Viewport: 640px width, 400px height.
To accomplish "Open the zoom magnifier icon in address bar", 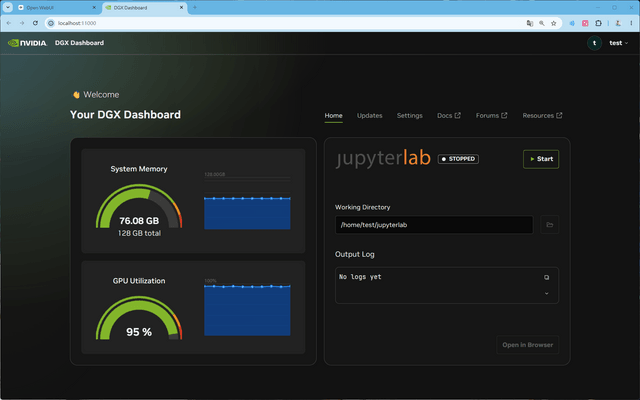I will 542,23.
